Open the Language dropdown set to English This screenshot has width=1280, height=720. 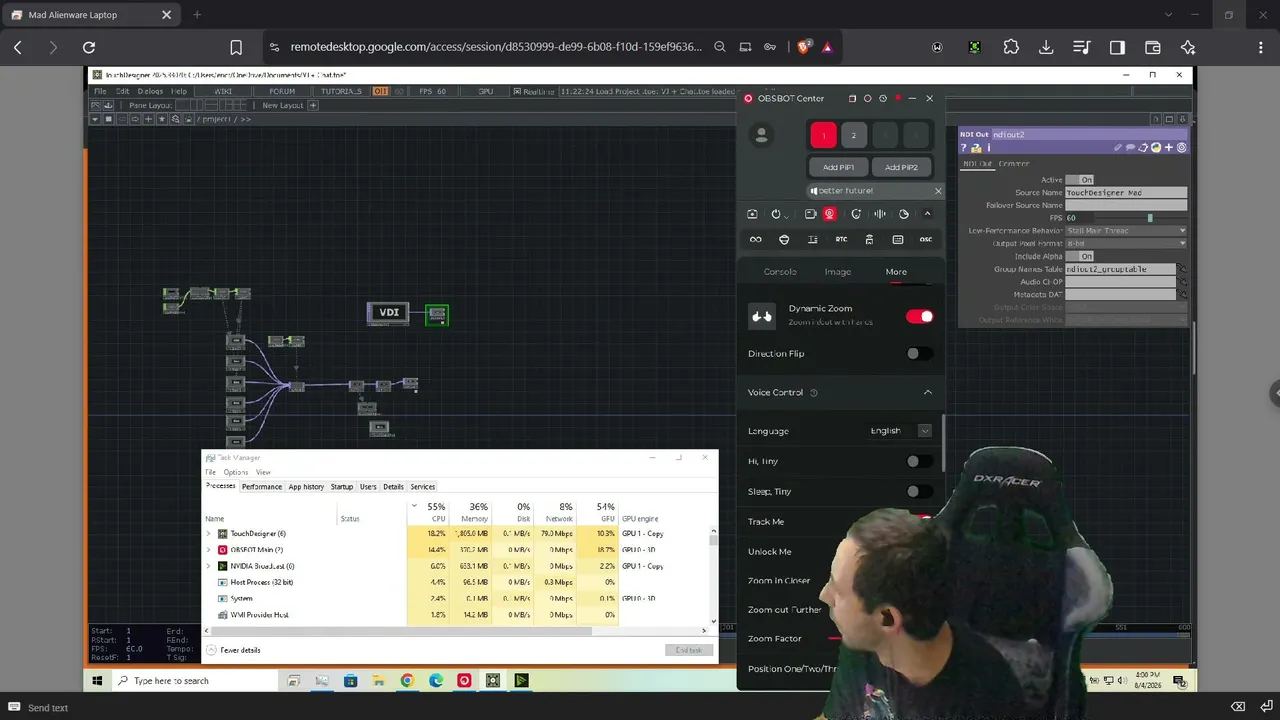[900, 431]
